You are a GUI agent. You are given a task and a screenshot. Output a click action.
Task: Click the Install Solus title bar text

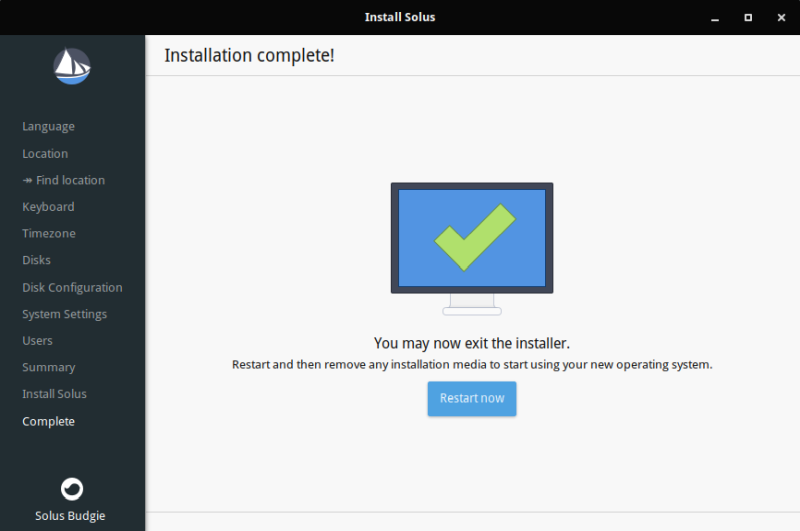pyautogui.click(x=400, y=17)
